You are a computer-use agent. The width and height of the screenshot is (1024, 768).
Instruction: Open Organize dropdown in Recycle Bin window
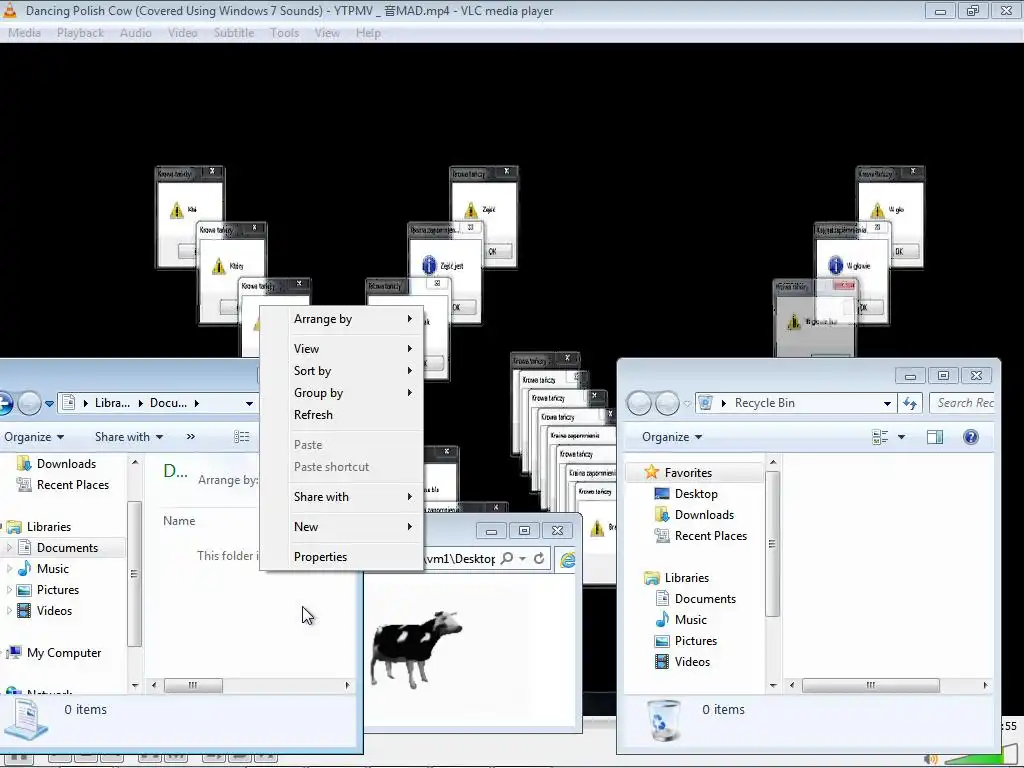click(x=672, y=437)
